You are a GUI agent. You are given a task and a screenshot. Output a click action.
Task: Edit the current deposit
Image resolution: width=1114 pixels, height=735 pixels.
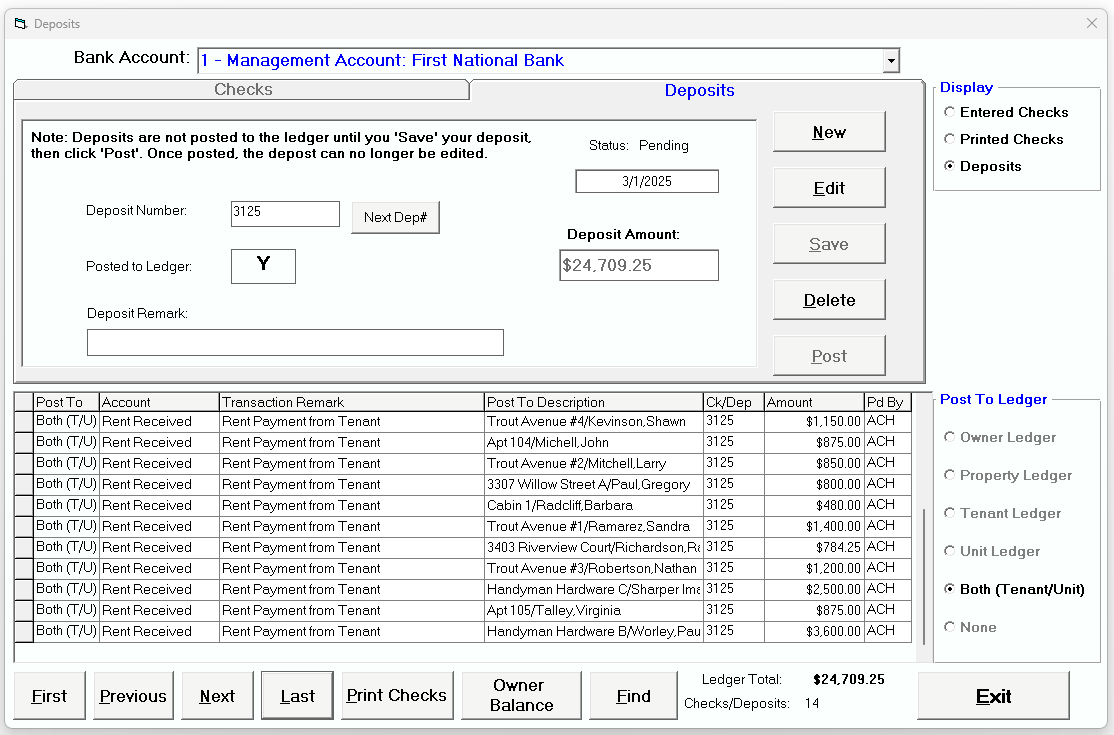(828, 187)
